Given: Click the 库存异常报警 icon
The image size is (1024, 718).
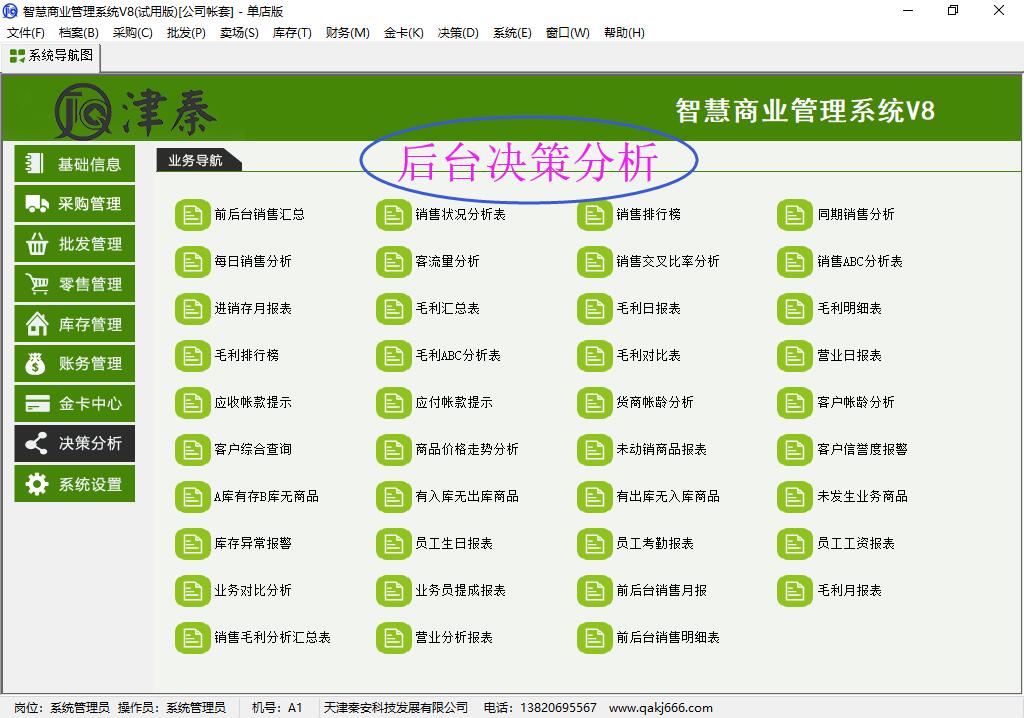Looking at the screenshot, I should 191,543.
